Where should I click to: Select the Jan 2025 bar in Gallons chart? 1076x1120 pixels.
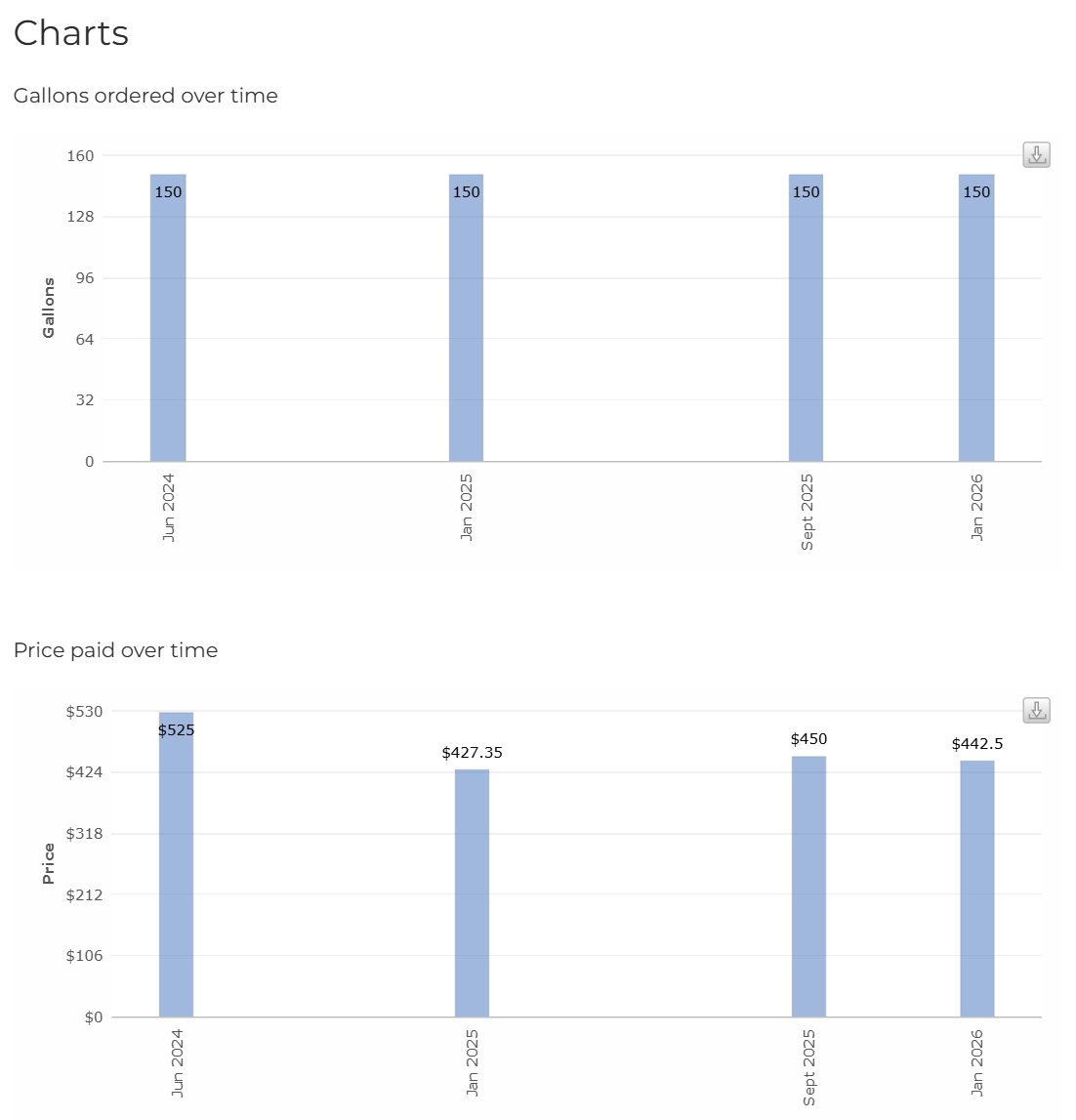[466, 312]
